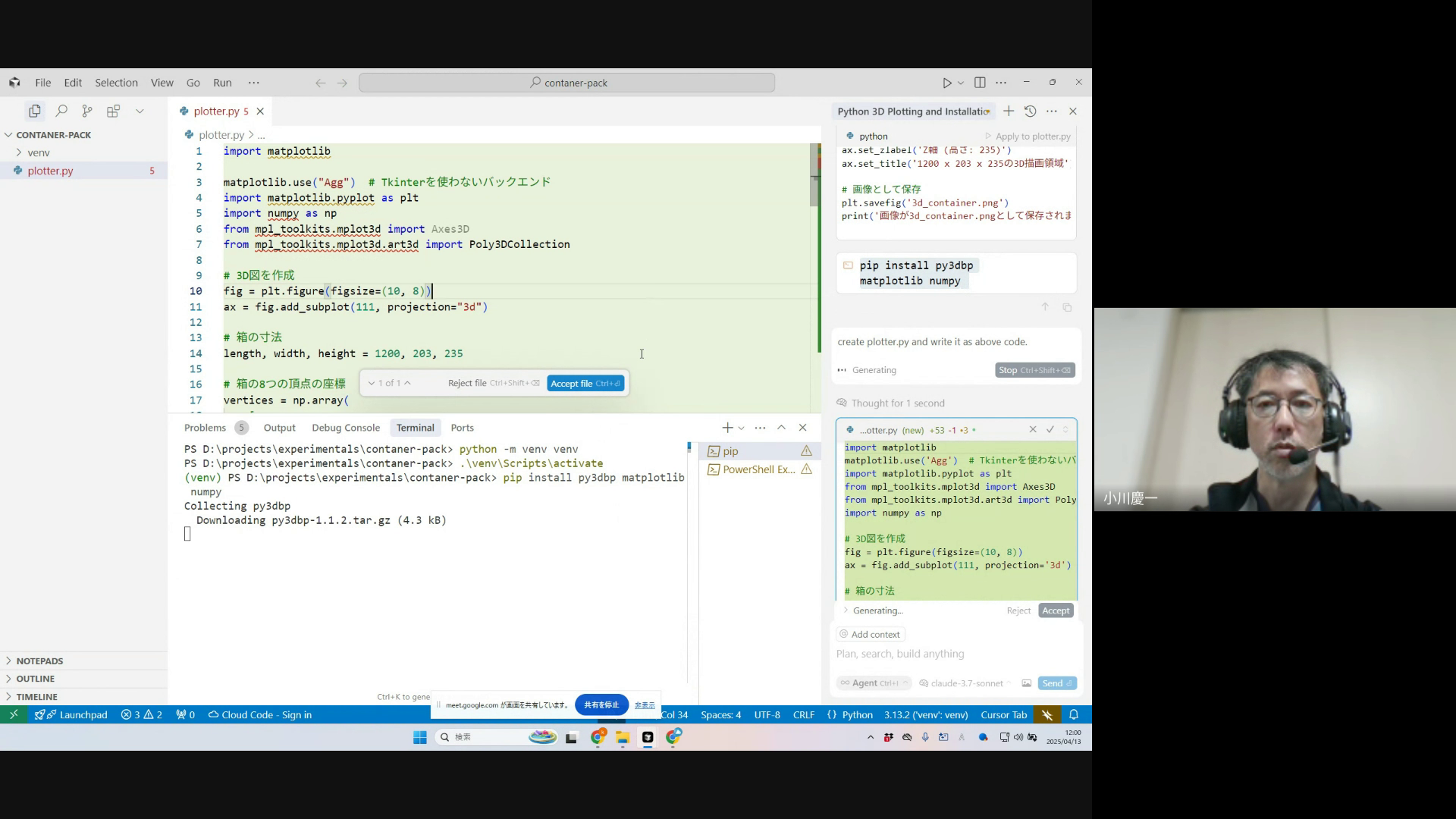Expand the OUTLINE section

(35, 679)
